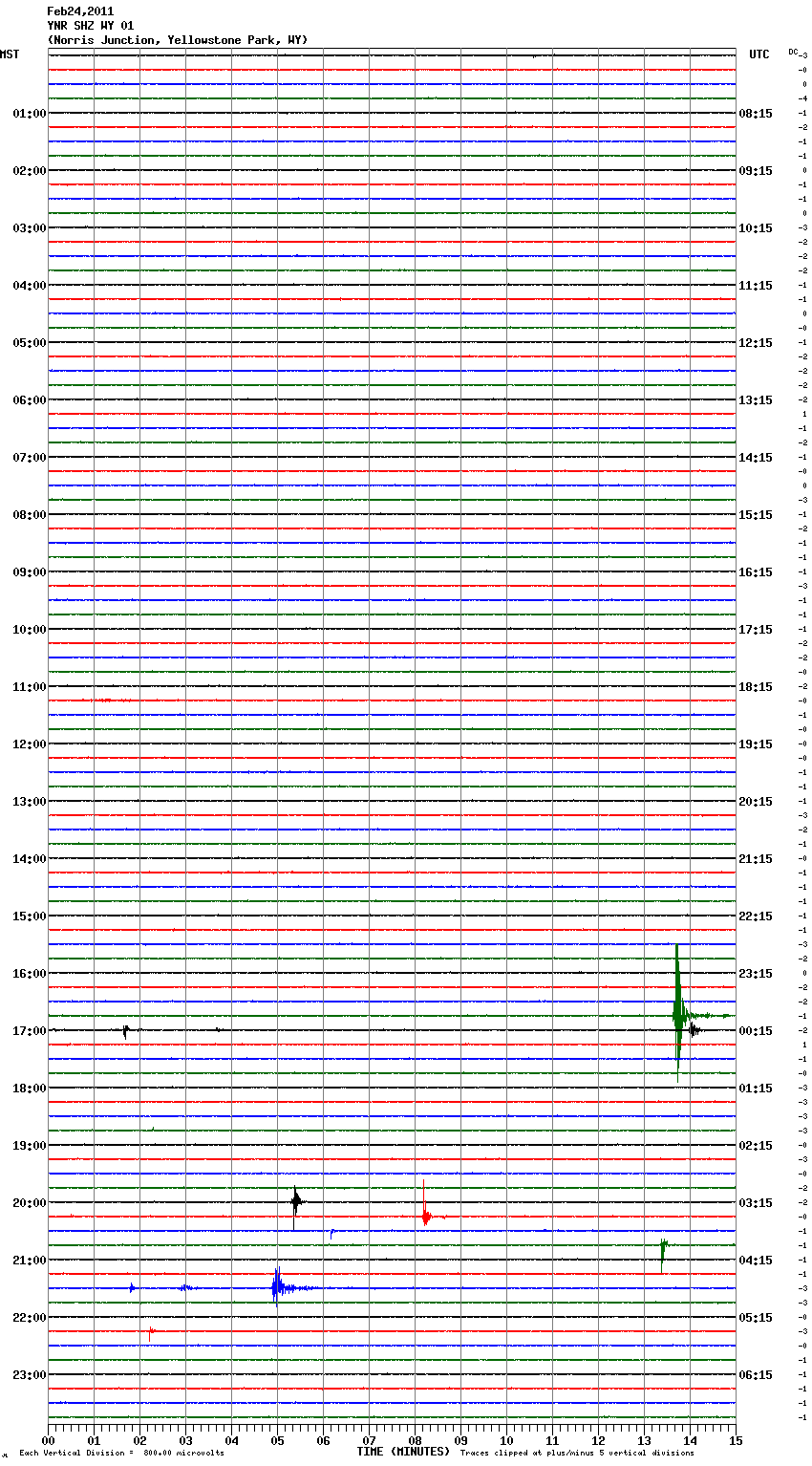Select the 12:00 MST time label

pos(30,744)
